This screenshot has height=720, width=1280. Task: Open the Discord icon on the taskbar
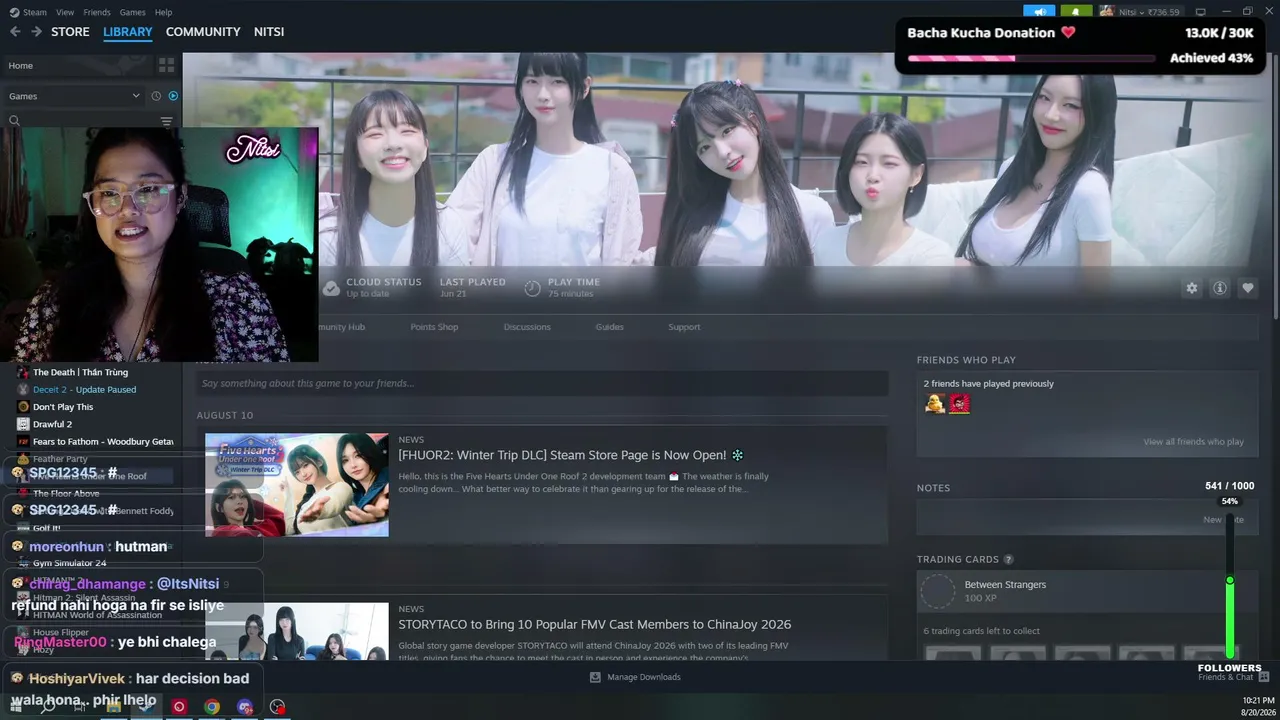click(x=245, y=707)
